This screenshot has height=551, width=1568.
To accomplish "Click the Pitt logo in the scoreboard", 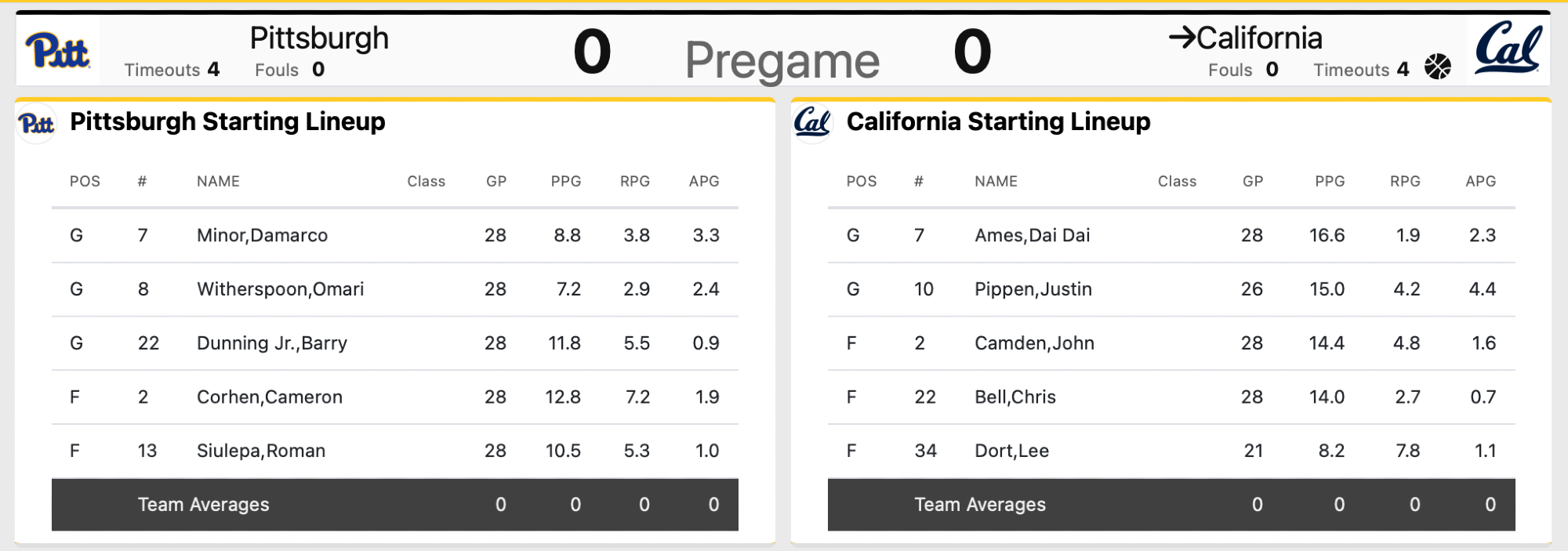I will click(57, 52).
